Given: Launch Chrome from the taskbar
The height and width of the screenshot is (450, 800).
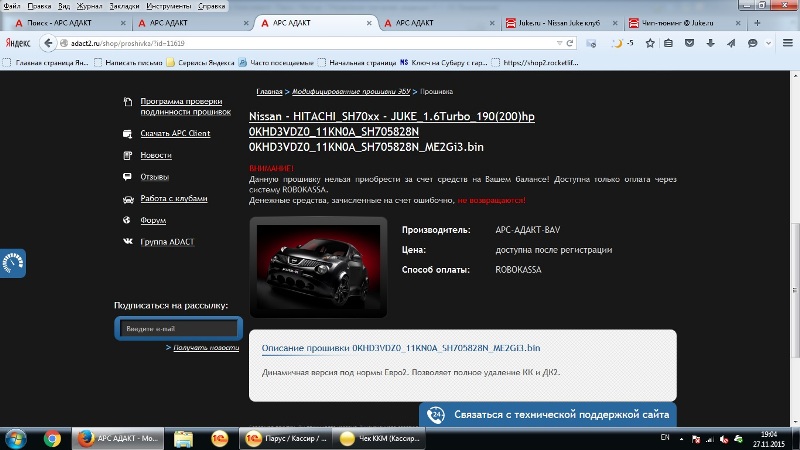Looking at the screenshot, I should pos(52,438).
